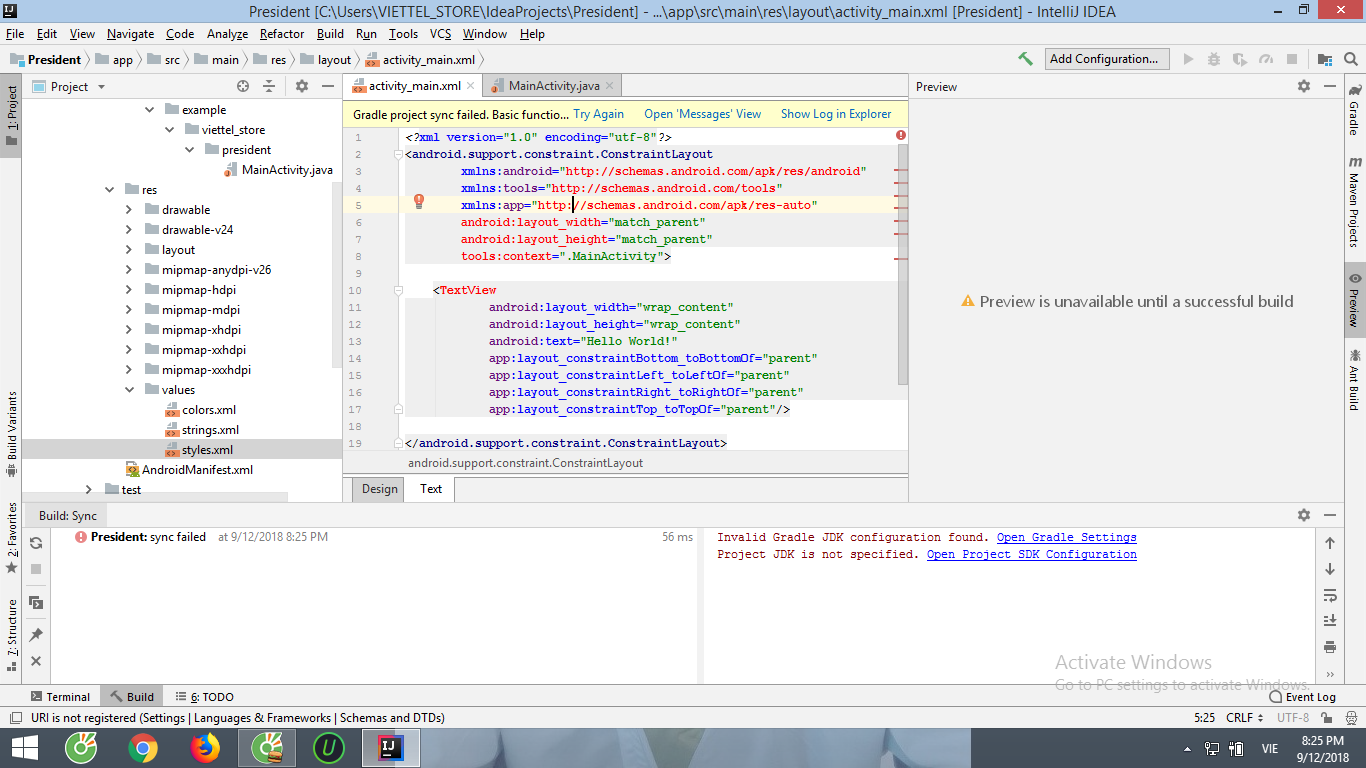Switch editor to Design mode
Viewport: 1366px width, 768px height.
click(x=380, y=489)
